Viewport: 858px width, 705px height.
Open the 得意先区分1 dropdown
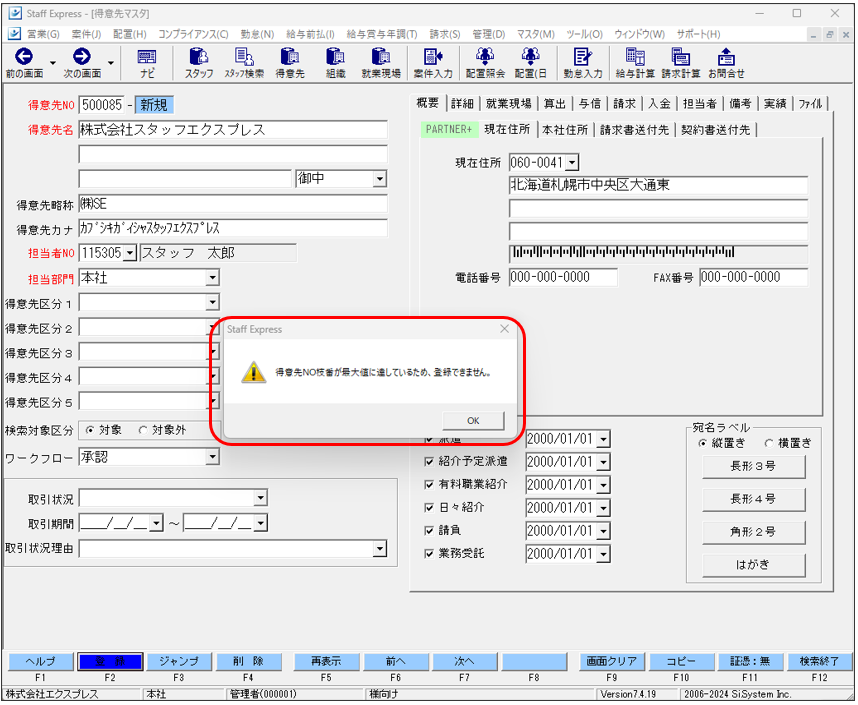tap(212, 302)
